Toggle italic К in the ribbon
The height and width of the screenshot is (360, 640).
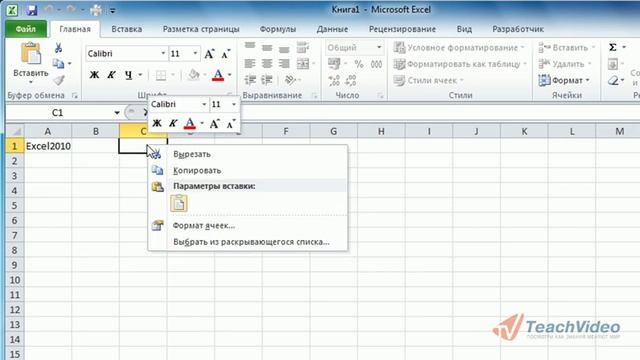[x=111, y=75]
